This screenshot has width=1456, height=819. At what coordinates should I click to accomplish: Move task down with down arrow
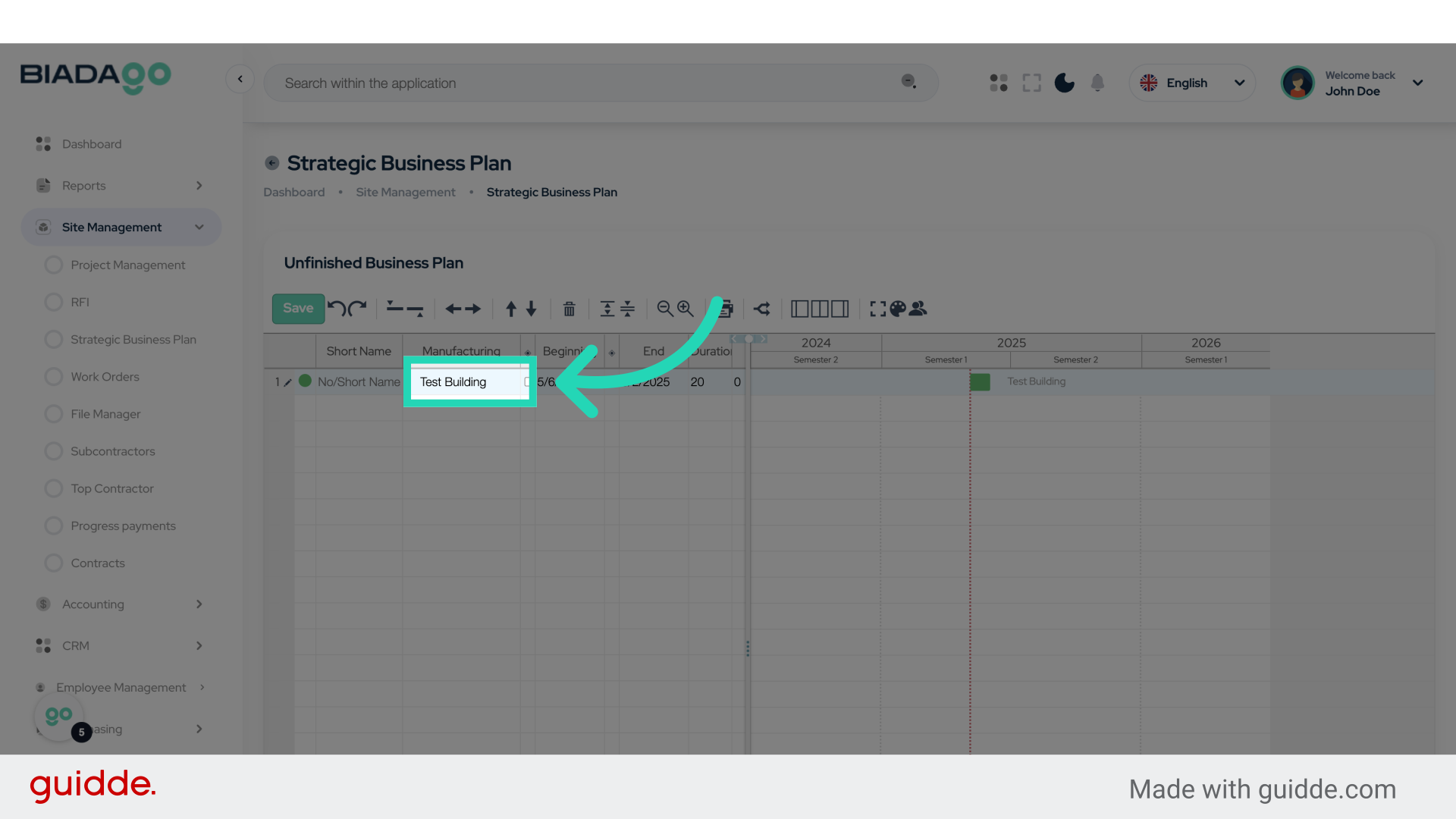(532, 309)
